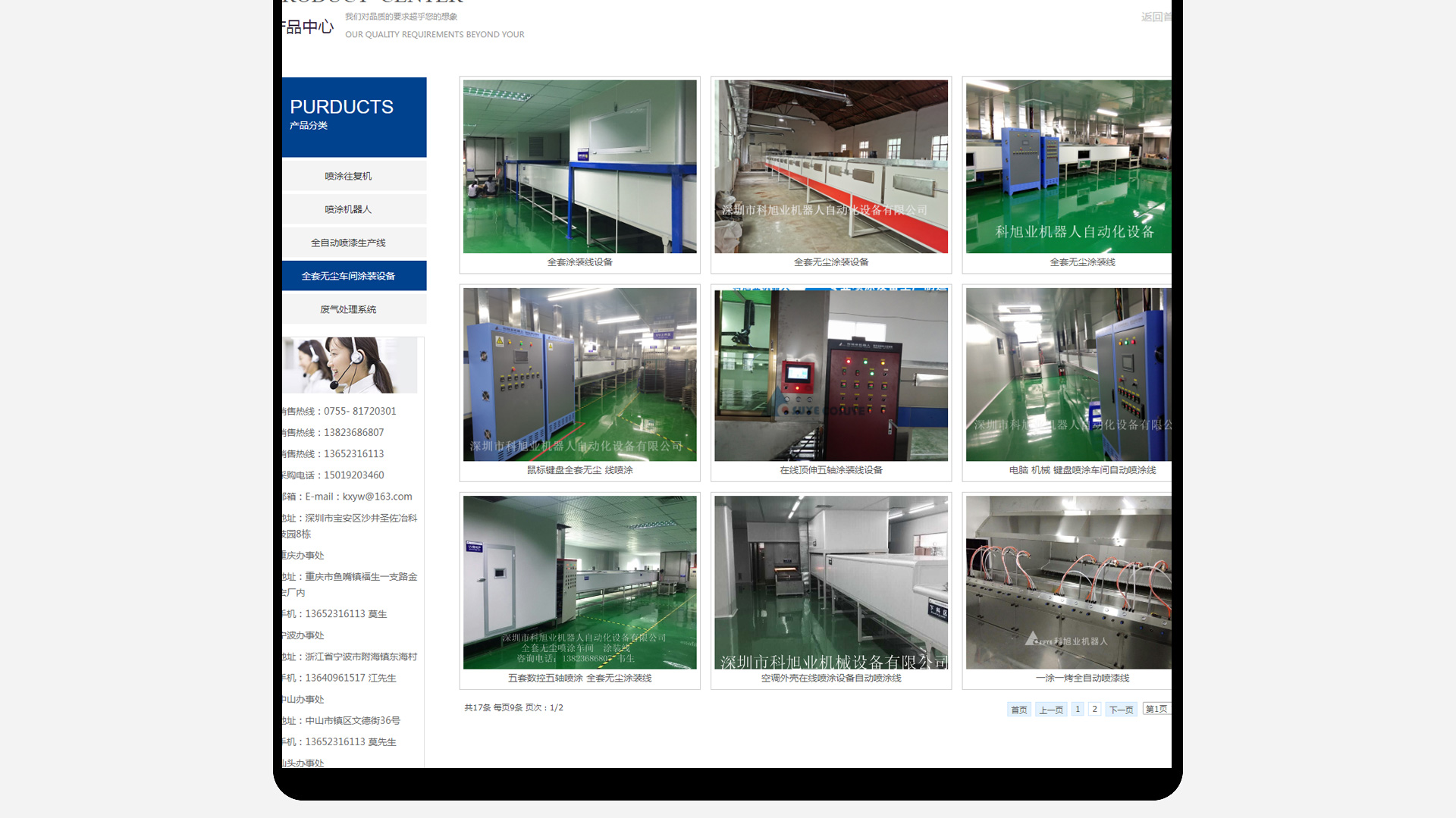Open 电脑 机械 键盘喷涂车间自动喷涂线 image

click(x=1068, y=375)
